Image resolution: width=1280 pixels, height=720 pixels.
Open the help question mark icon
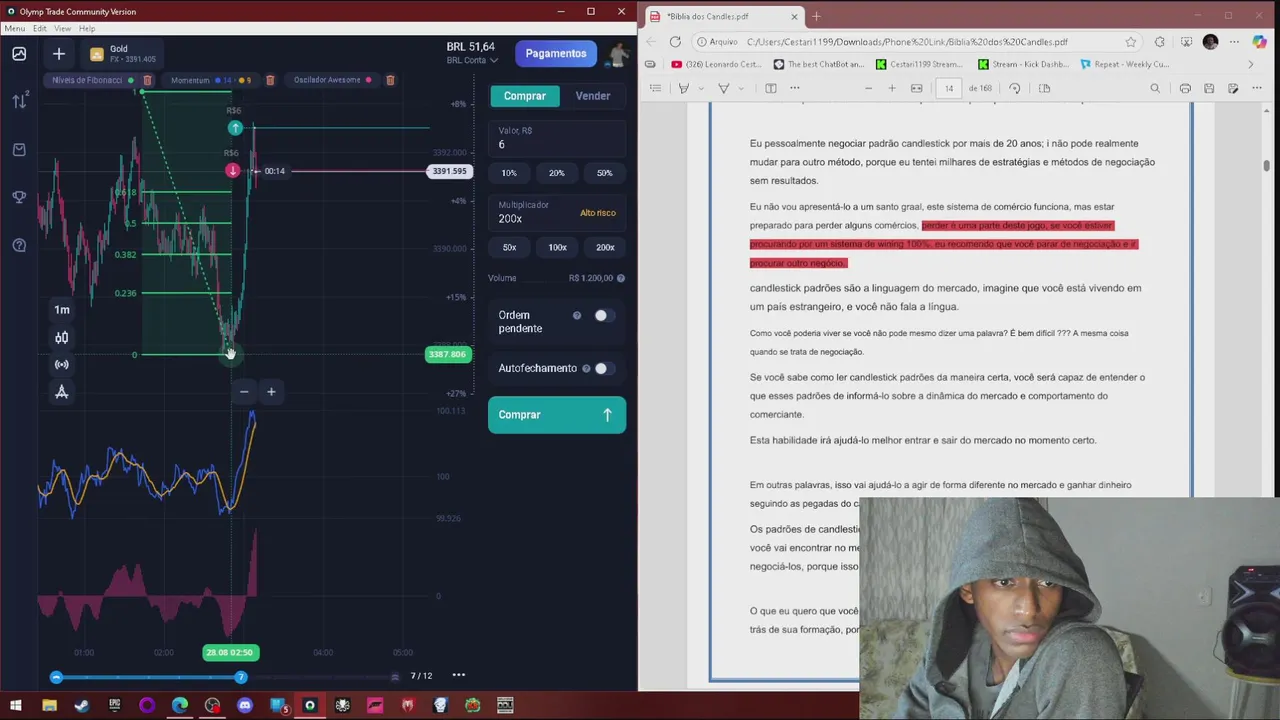19,245
